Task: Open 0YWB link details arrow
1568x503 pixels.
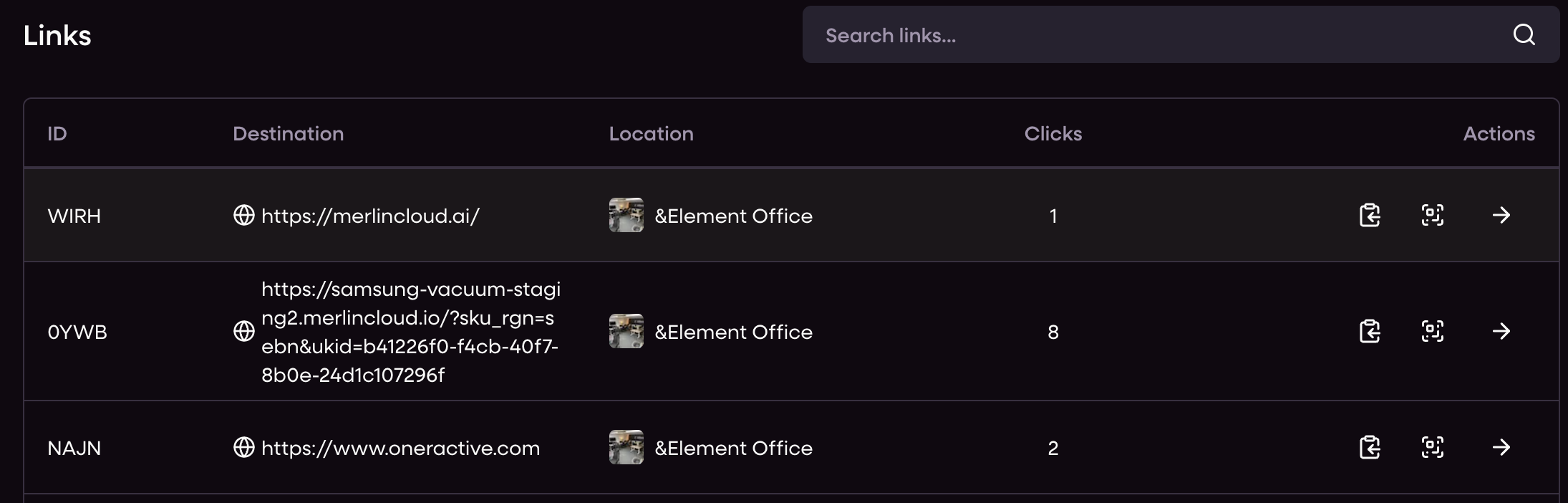Action: point(1501,331)
